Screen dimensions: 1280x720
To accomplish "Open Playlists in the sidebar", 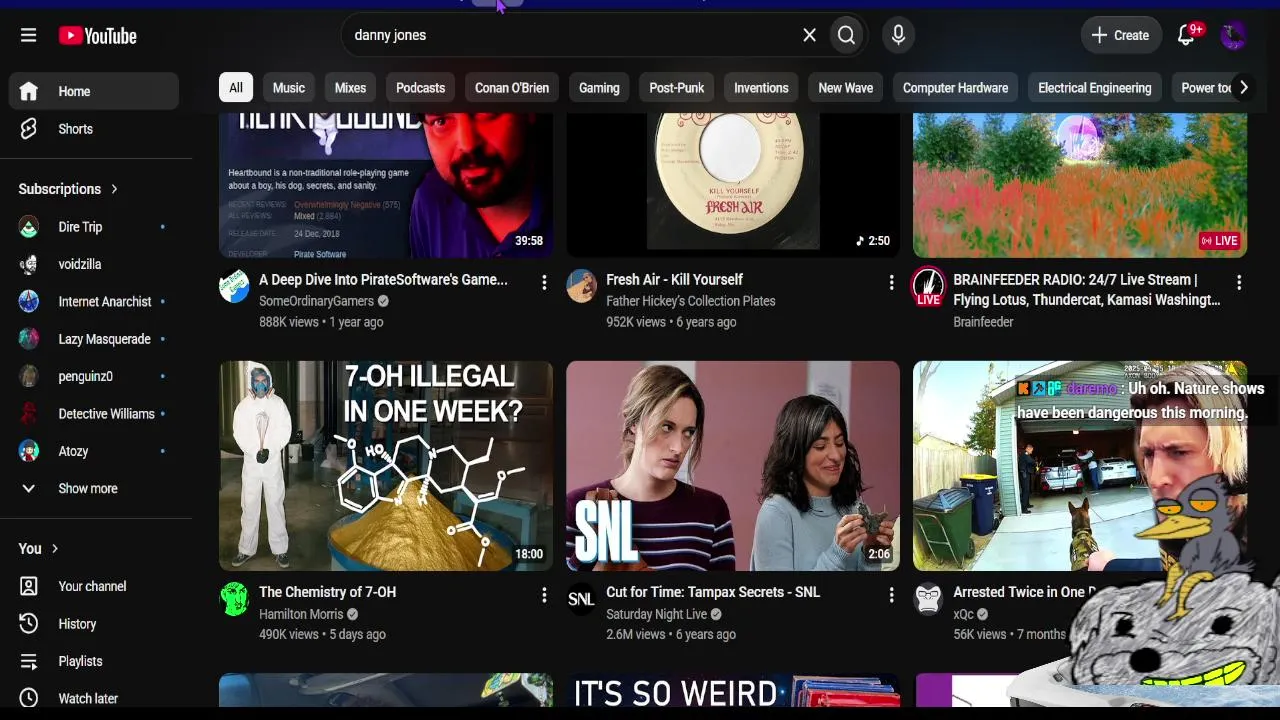I will point(94,661).
